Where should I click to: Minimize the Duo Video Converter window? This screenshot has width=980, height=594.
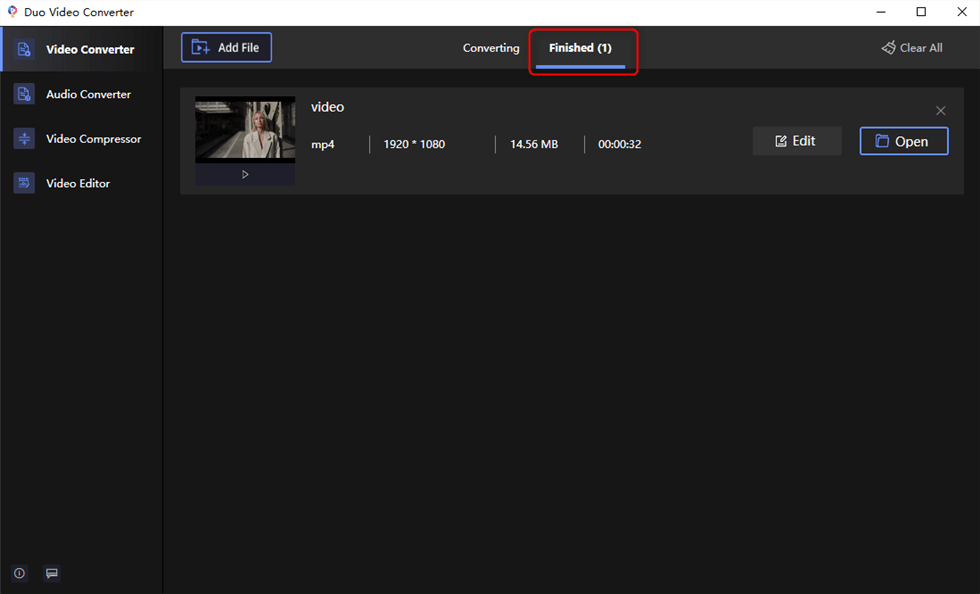point(881,12)
